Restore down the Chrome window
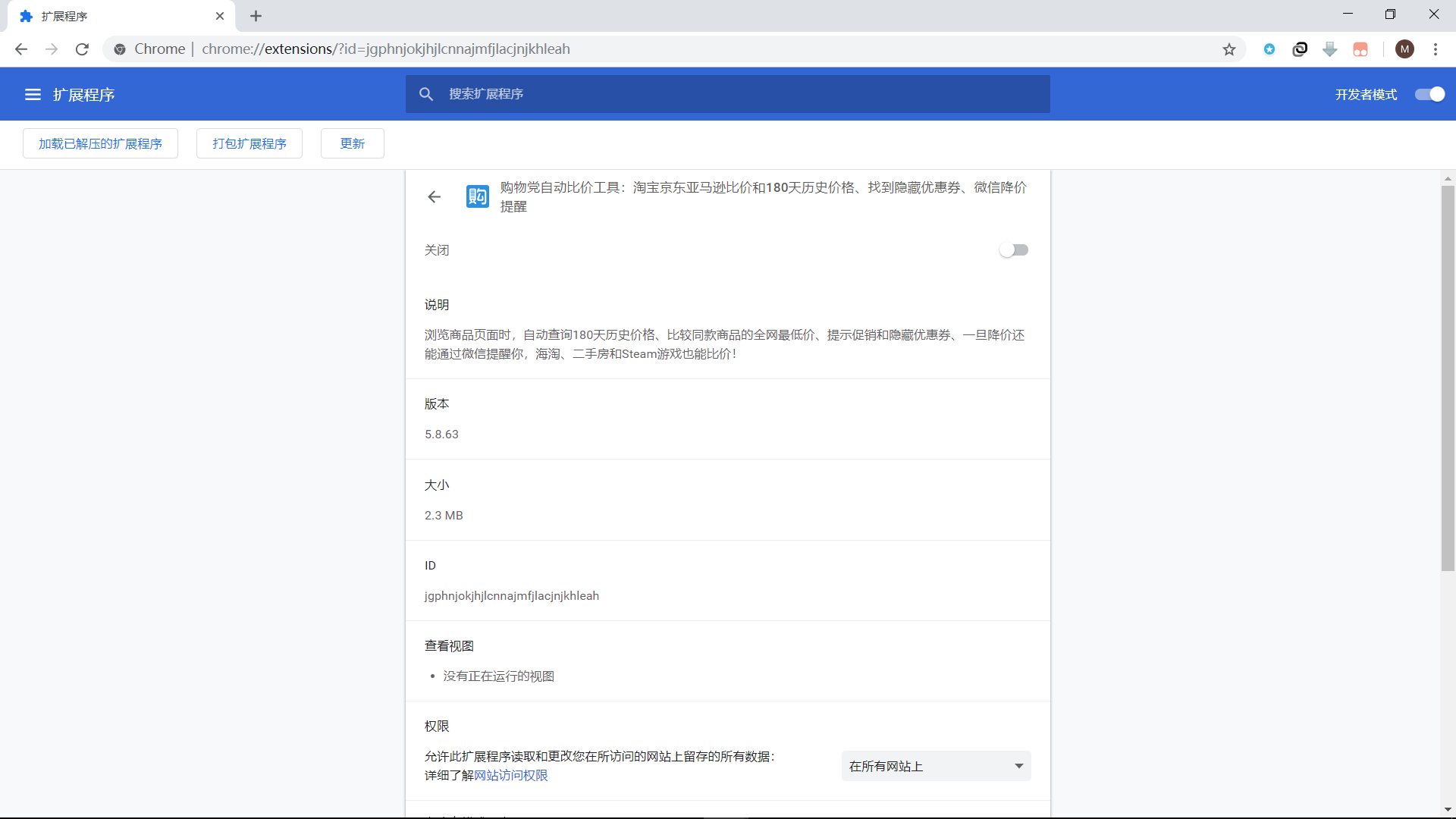 click(1390, 14)
